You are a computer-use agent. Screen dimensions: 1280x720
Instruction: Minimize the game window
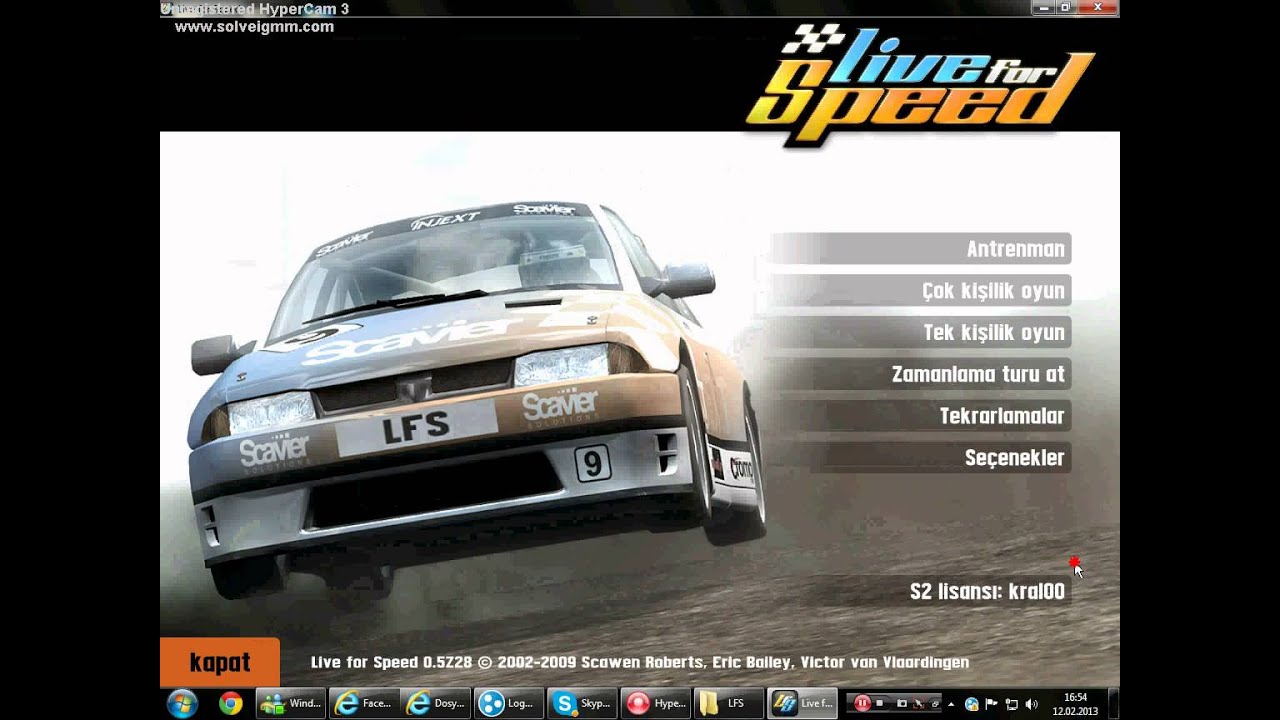pos(1042,7)
